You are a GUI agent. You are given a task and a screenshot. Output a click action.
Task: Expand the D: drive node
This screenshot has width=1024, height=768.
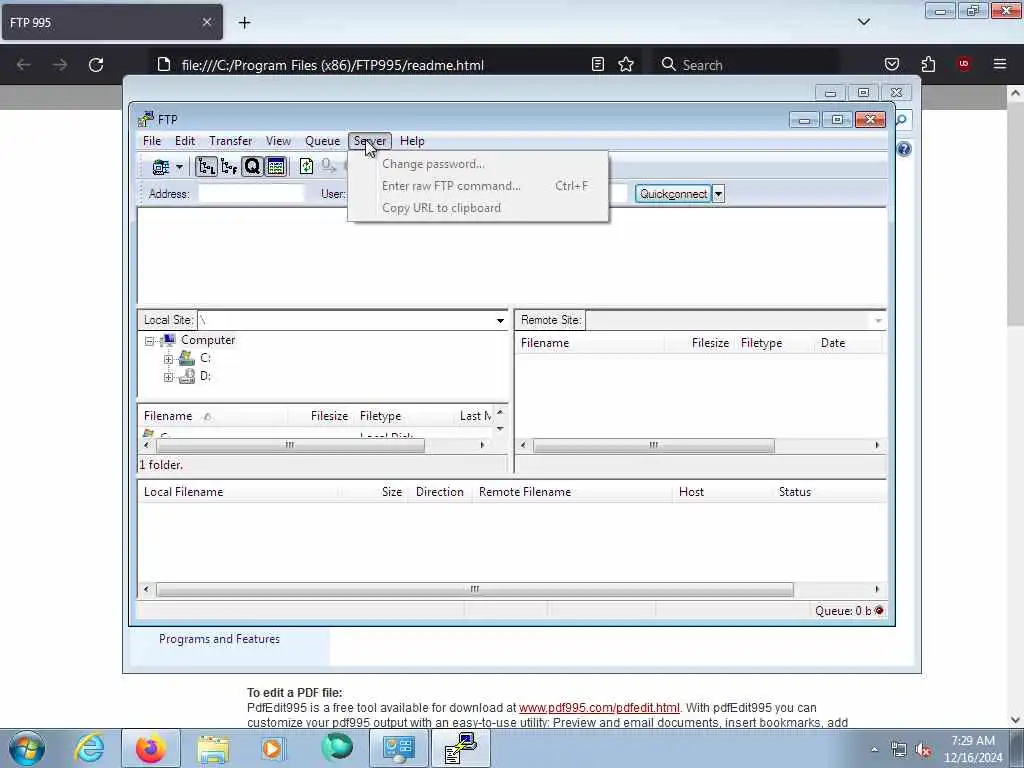pos(168,377)
